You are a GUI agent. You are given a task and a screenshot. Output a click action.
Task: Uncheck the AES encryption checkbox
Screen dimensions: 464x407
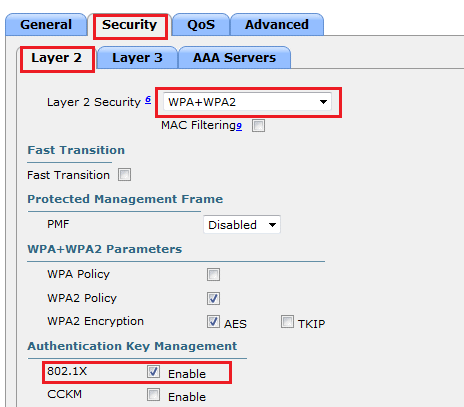pos(213,322)
